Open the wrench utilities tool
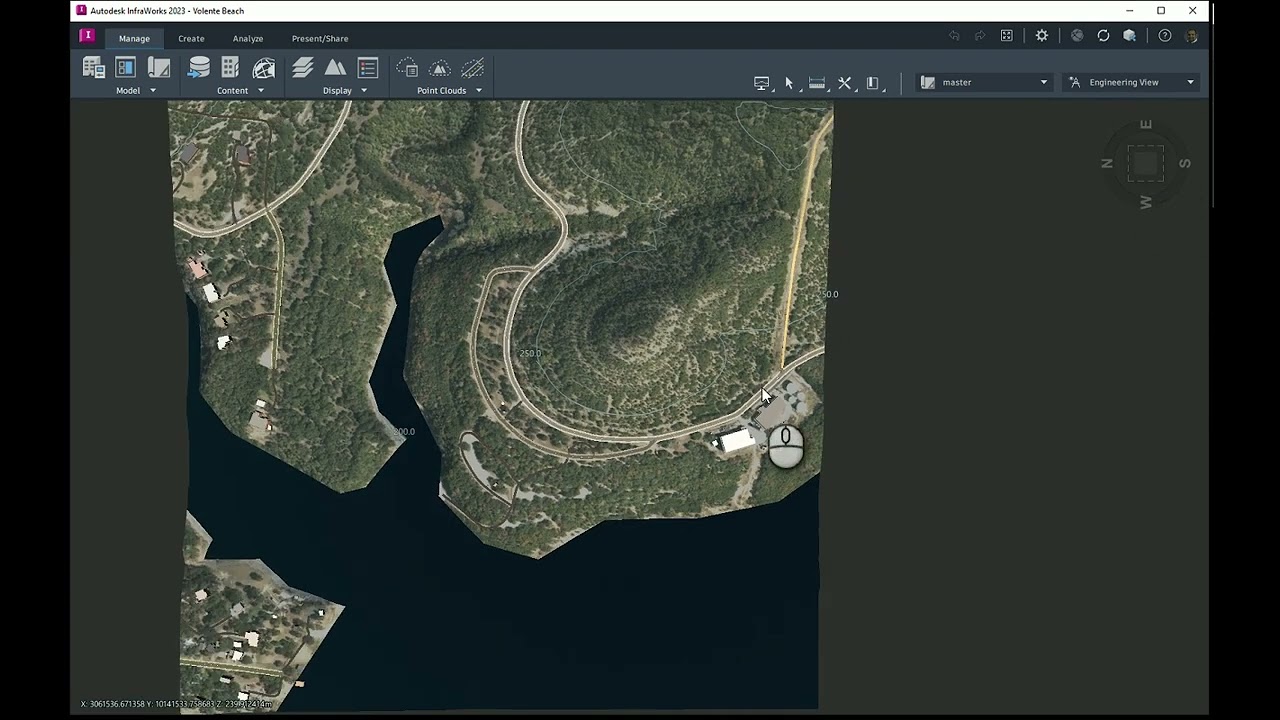 pos(845,83)
